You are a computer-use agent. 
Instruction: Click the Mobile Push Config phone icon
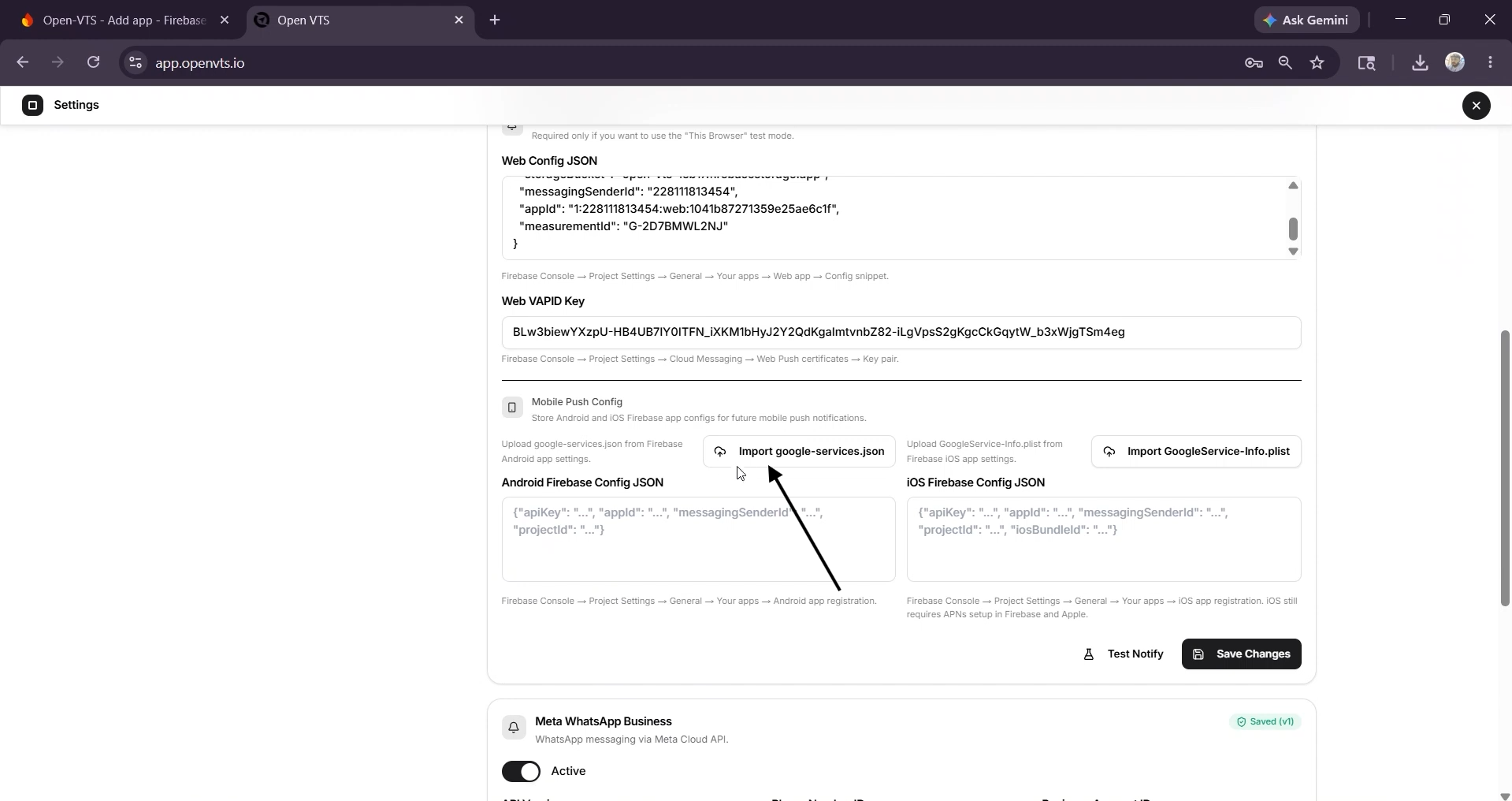[511, 407]
